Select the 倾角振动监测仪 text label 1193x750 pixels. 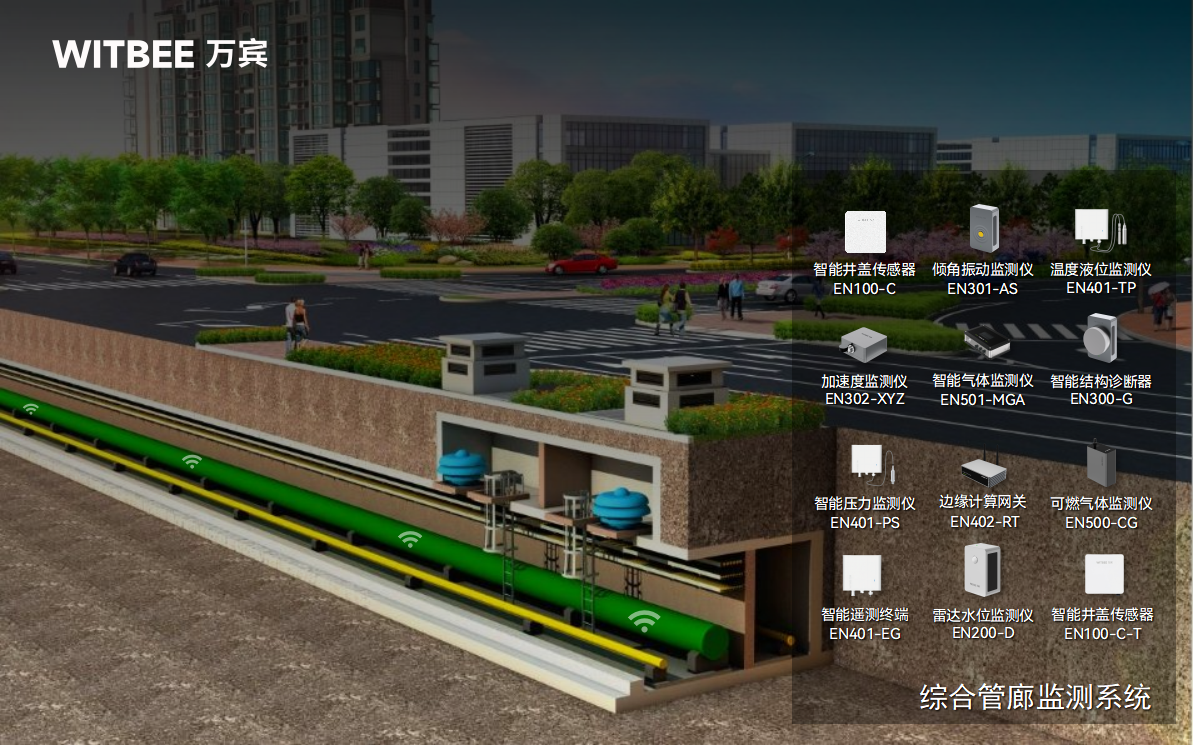tap(982, 270)
